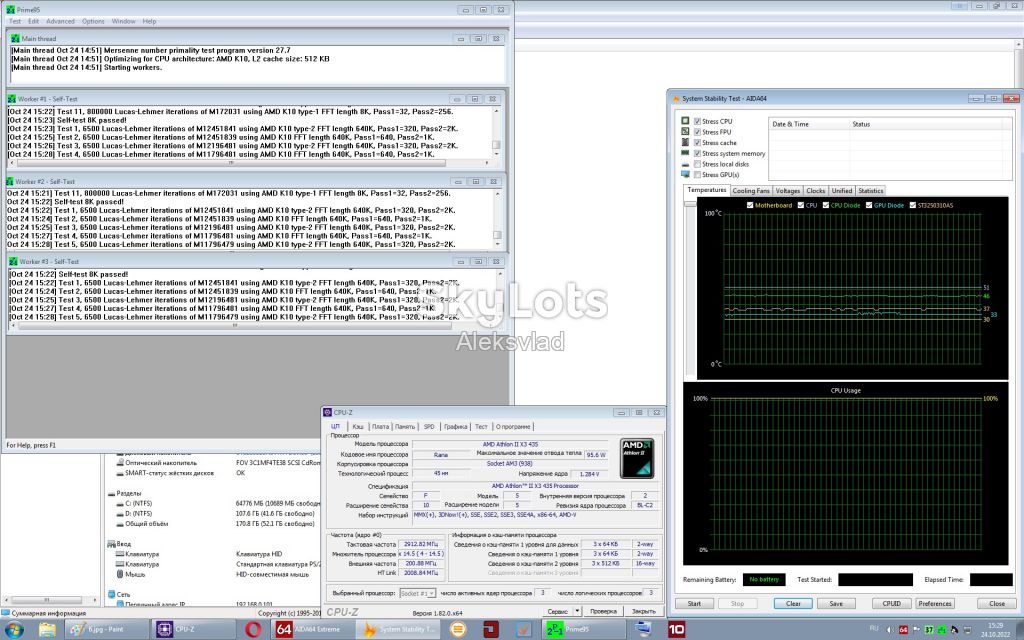Open the Test menu in Prime95
1024x640 pixels.
click(x=14, y=22)
